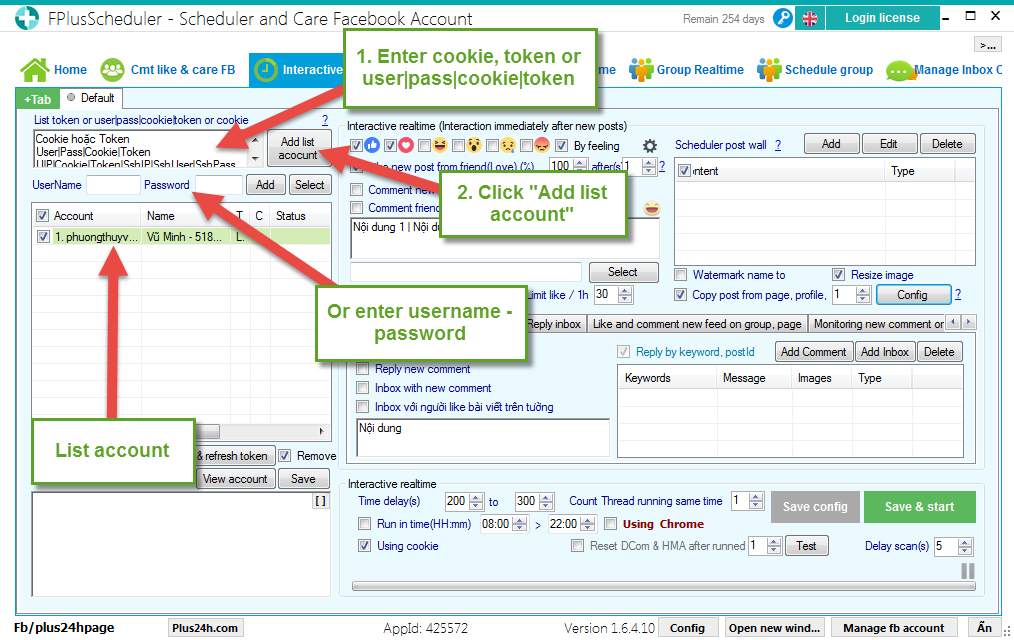Click the Sad reaction emoji icon
1014x640 pixels.
508,145
